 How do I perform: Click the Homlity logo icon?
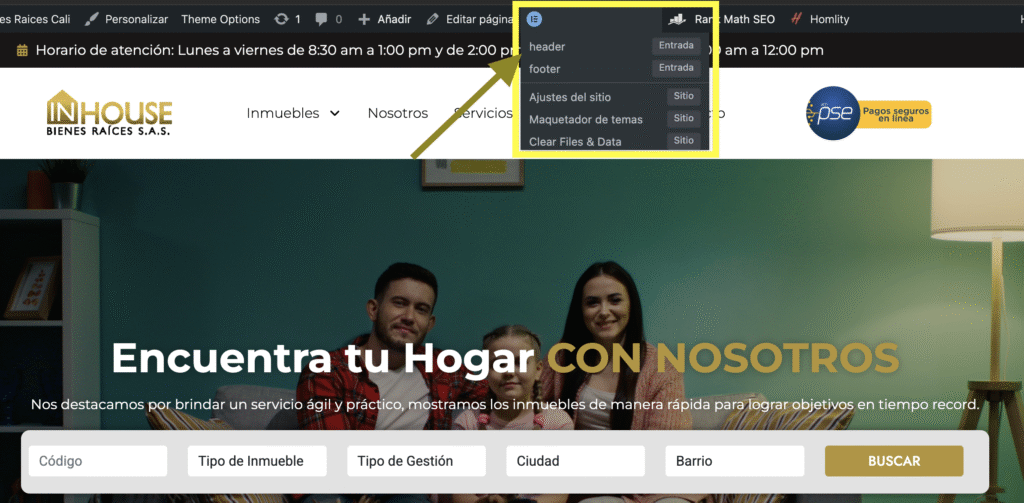click(x=796, y=19)
